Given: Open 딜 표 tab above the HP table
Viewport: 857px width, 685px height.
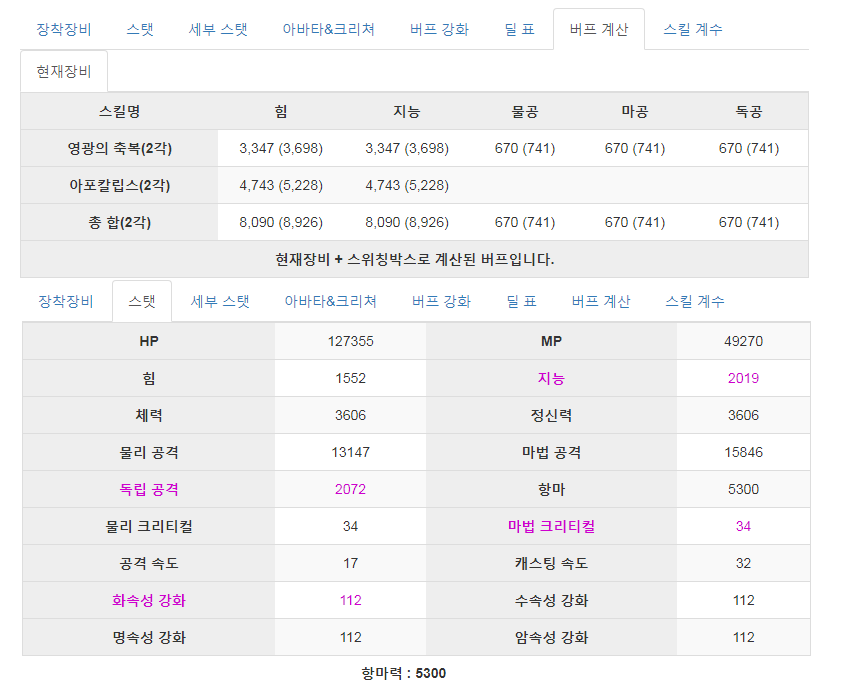Looking at the screenshot, I should 521,301.
